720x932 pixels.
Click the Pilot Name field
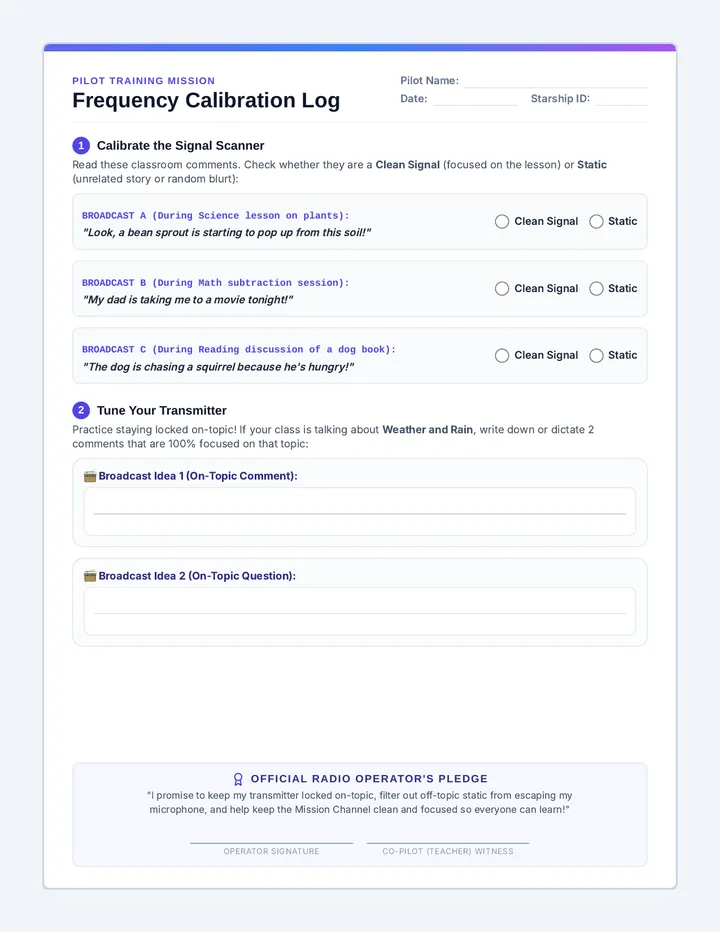tap(555, 81)
